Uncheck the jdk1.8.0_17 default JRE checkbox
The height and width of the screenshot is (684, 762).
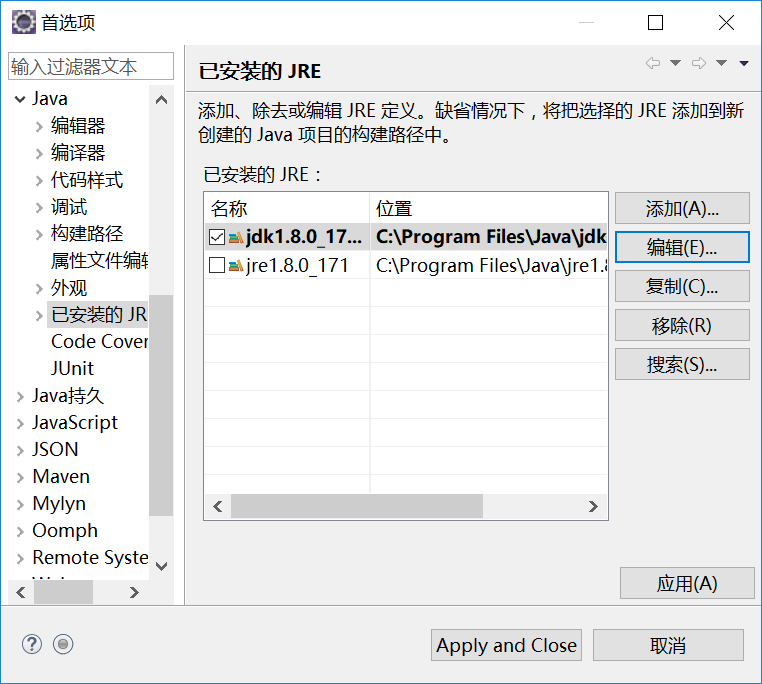[217, 237]
